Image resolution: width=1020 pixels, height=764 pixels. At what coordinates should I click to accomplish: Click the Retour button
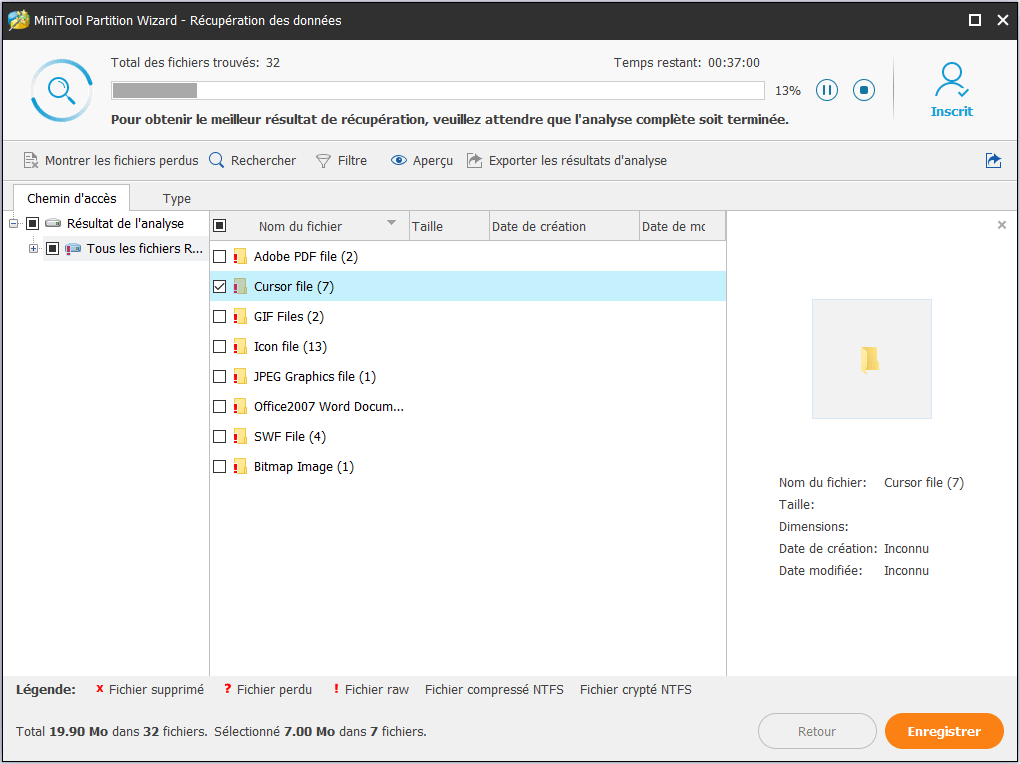coord(817,731)
